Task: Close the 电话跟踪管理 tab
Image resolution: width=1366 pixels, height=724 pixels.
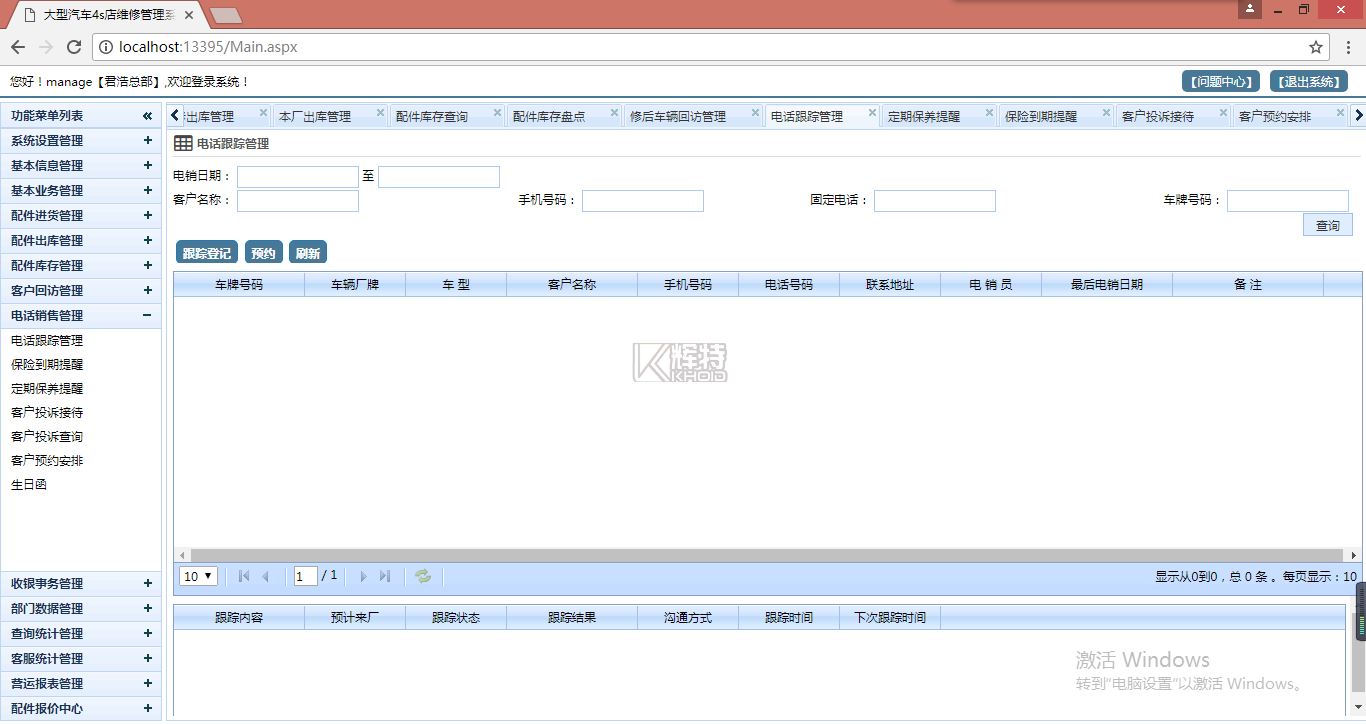Action: tap(873, 113)
